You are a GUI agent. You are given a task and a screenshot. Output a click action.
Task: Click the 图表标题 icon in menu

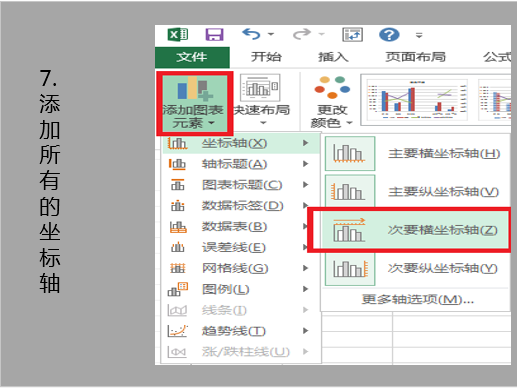177,185
